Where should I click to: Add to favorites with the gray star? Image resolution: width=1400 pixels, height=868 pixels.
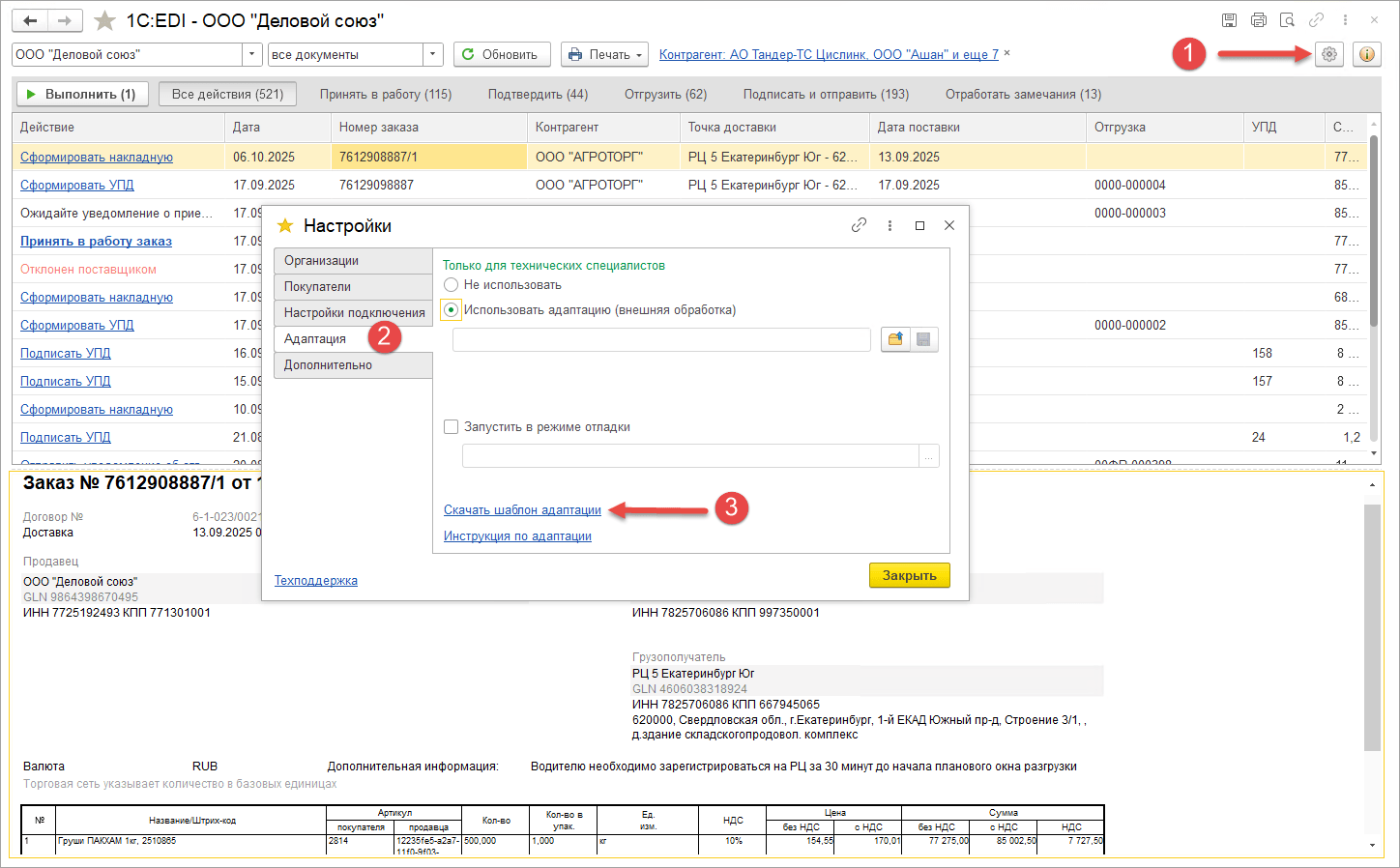coord(104,20)
